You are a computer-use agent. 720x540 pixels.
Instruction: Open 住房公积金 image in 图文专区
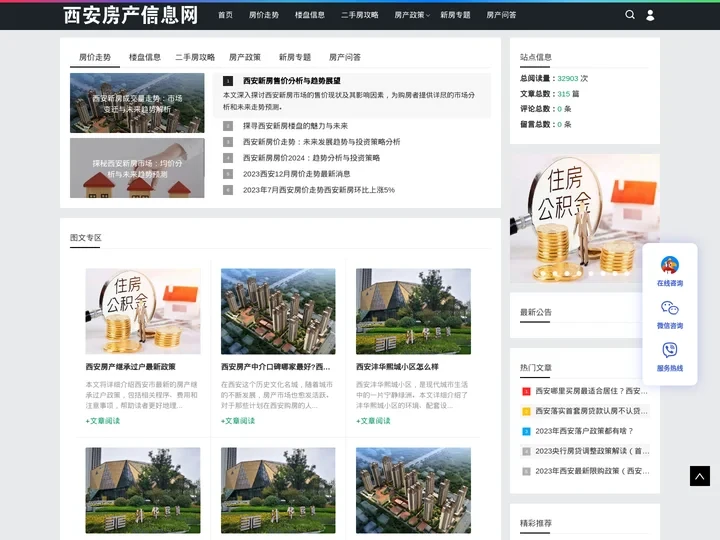click(x=143, y=311)
